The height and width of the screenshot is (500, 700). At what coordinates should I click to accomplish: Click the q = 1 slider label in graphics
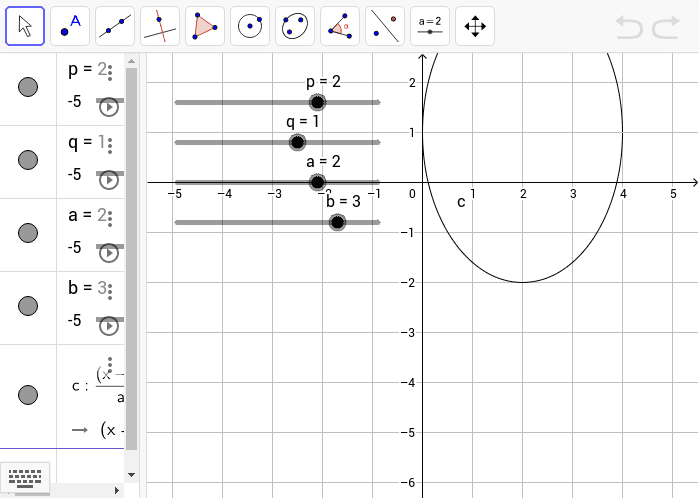[303, 121]
